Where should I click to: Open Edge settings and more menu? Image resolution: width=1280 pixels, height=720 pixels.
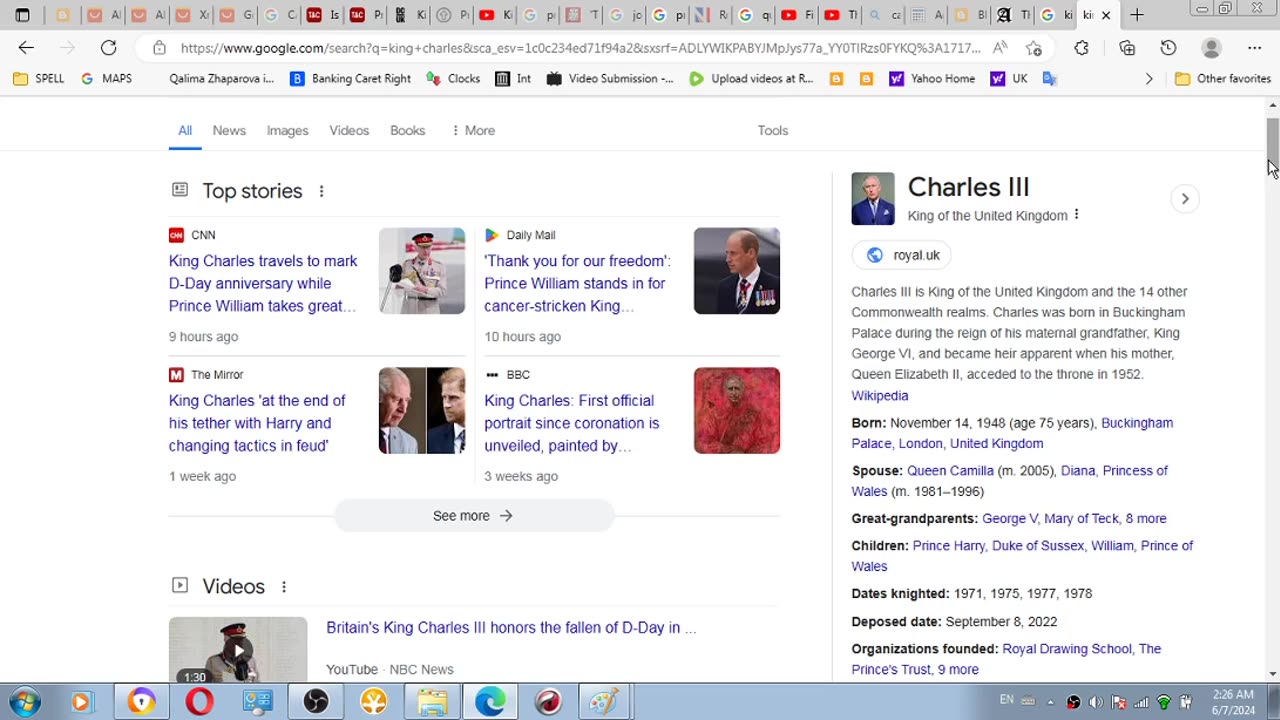click(1254, 48)
